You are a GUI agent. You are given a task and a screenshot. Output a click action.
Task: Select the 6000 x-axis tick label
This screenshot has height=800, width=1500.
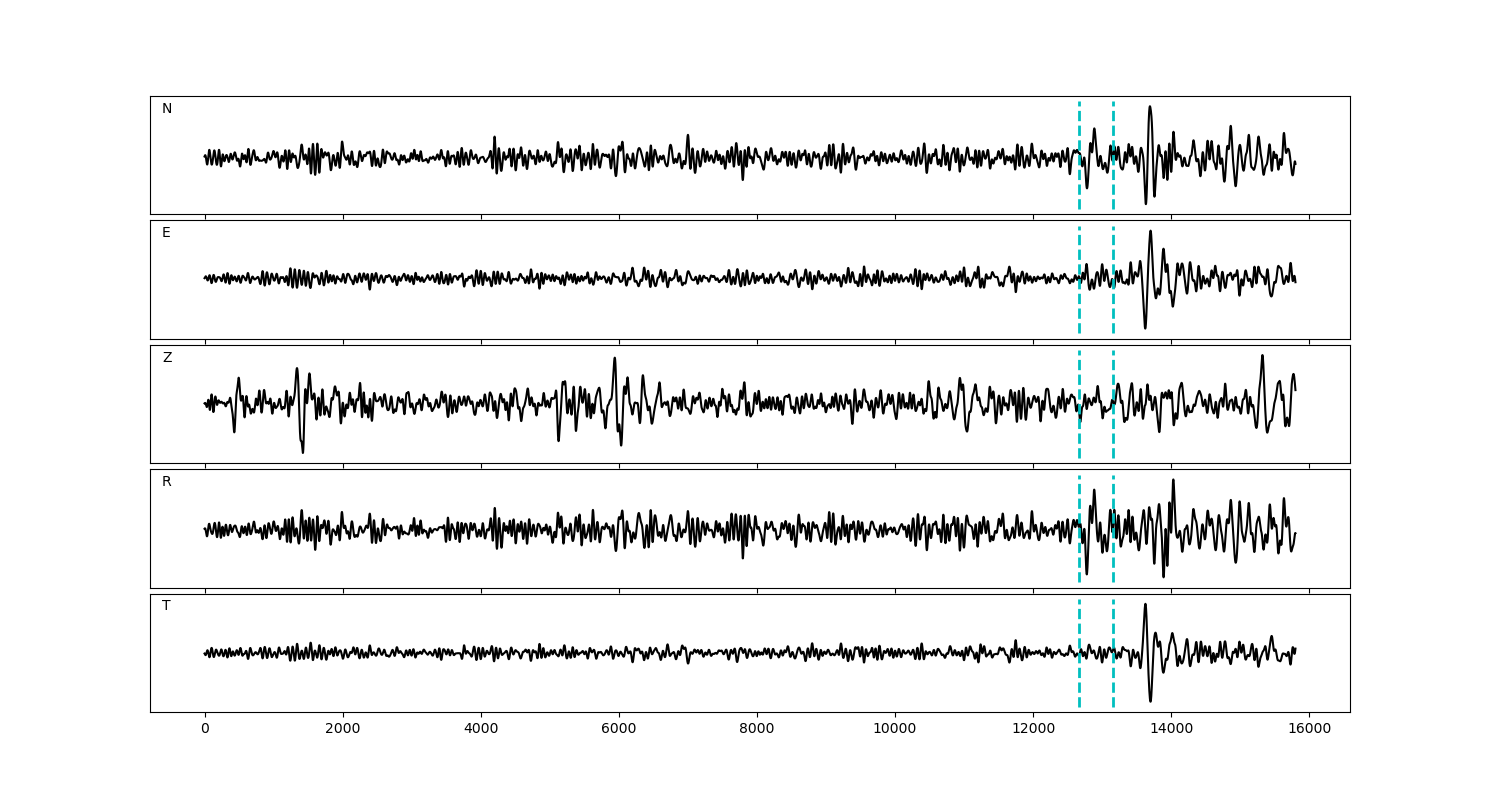[619, 730]
